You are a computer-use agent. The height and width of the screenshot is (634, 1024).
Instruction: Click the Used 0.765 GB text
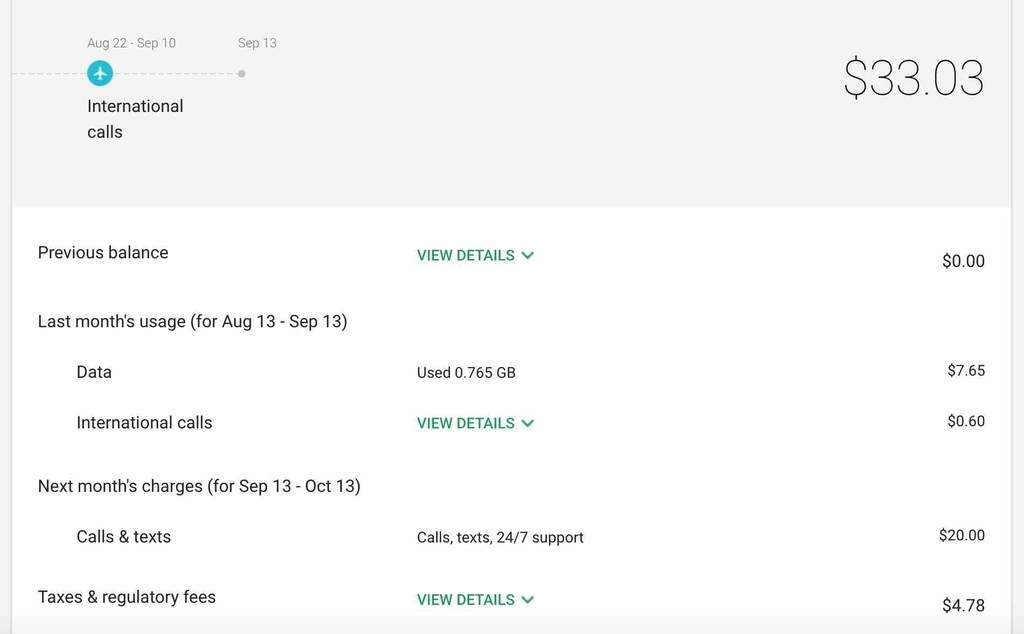click(x=466, y=373)
